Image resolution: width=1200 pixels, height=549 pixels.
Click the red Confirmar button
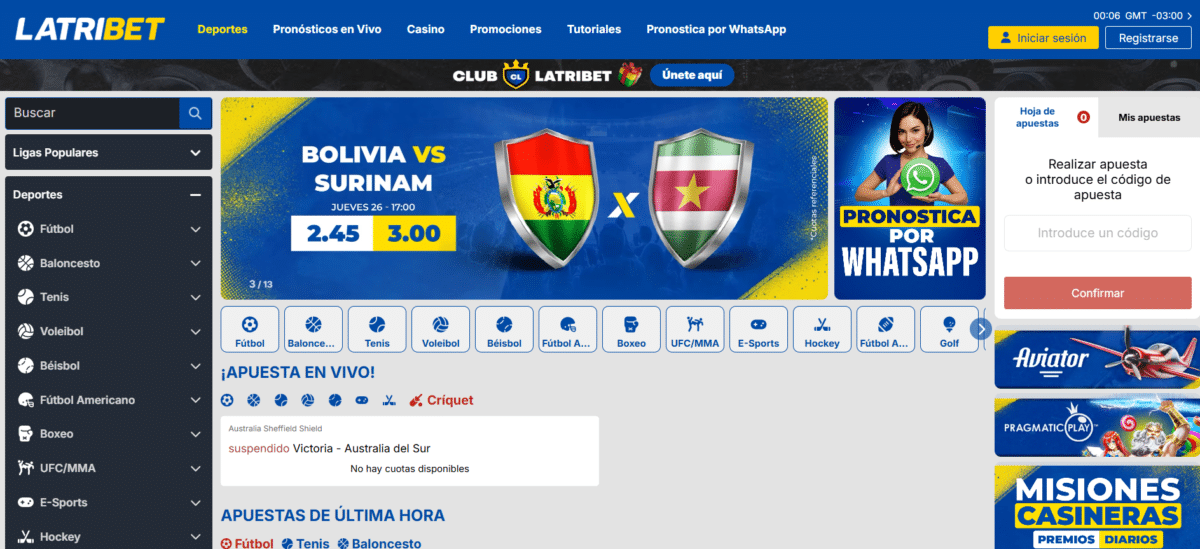click(1098, 293)
